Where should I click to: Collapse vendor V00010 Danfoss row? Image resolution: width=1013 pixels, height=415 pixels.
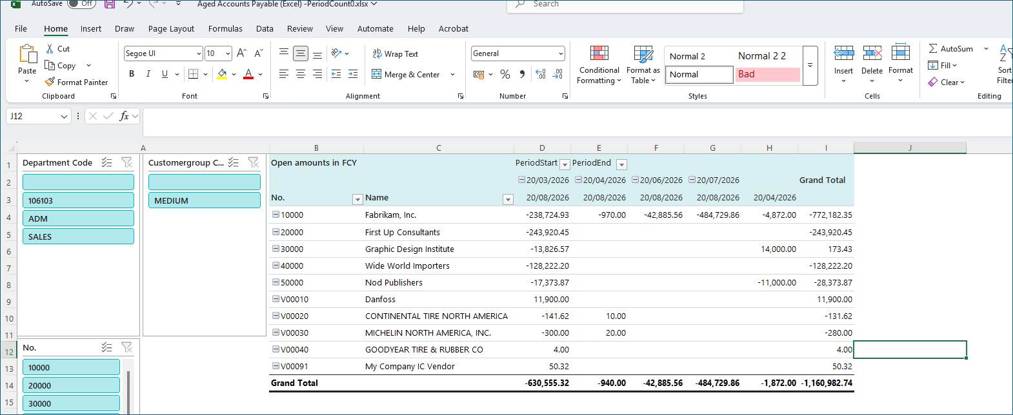276,299
